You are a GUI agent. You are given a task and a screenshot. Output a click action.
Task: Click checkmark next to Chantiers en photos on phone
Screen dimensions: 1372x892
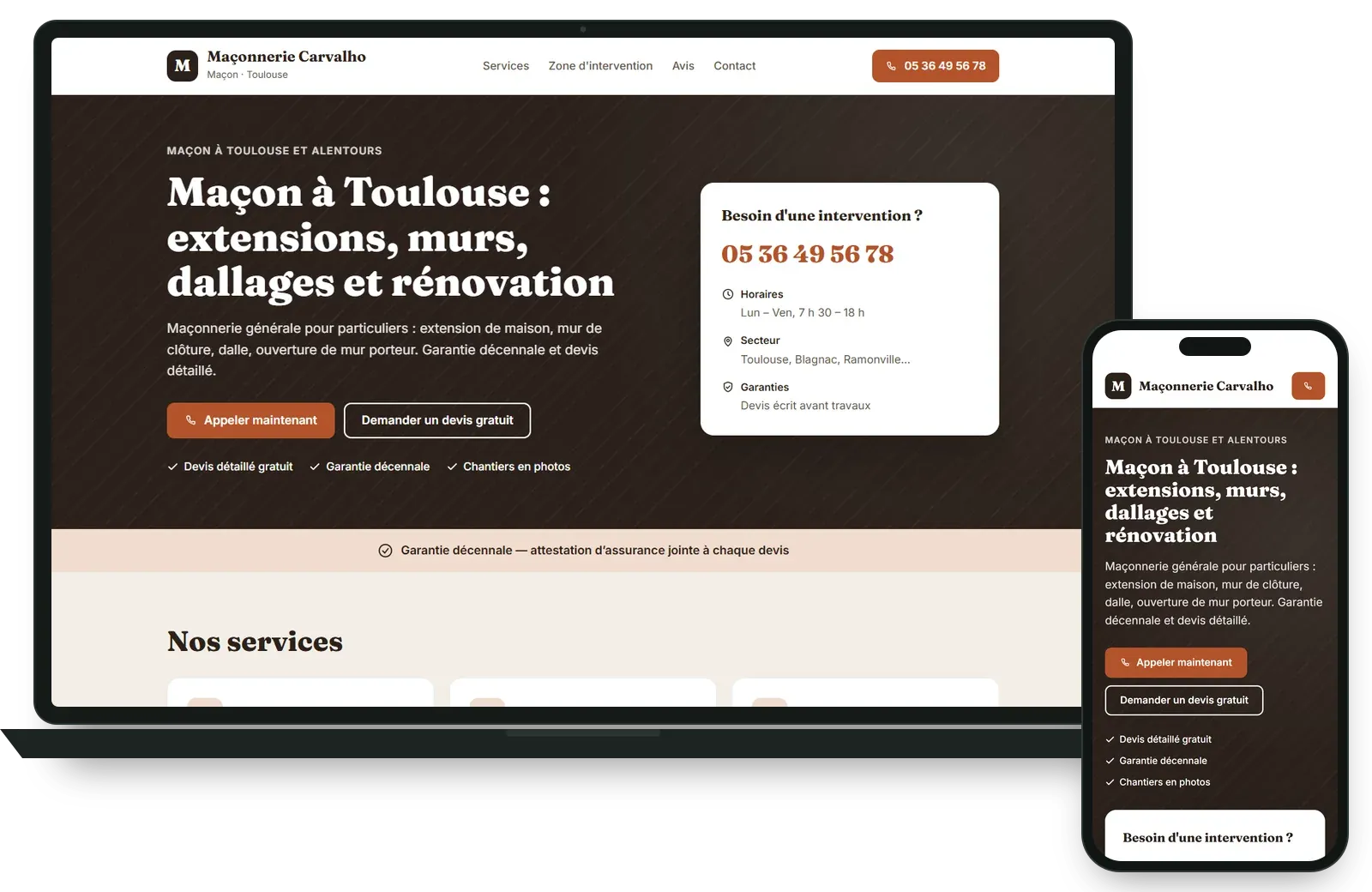click(1110, 782)
